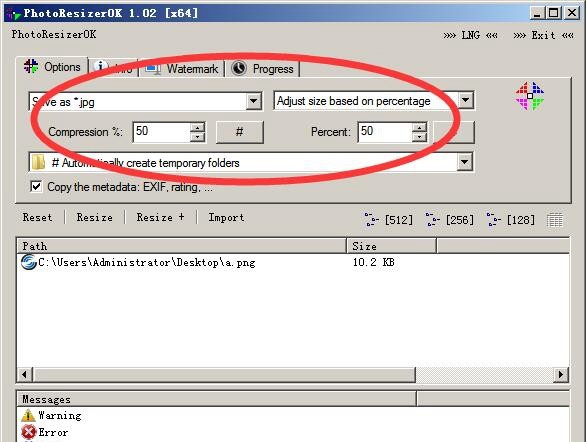
Task: Click the Warning message icon
Action: coord(28,415)
